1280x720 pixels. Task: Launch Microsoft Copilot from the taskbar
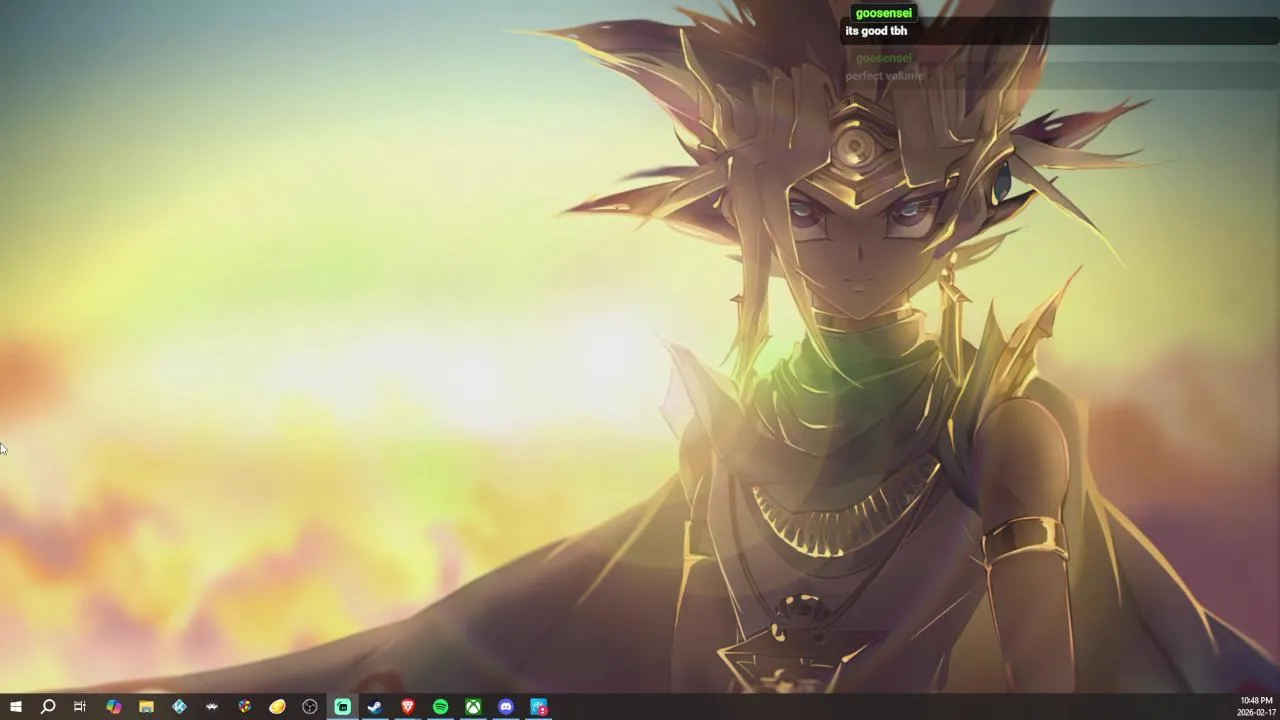(x=113, y=707)
